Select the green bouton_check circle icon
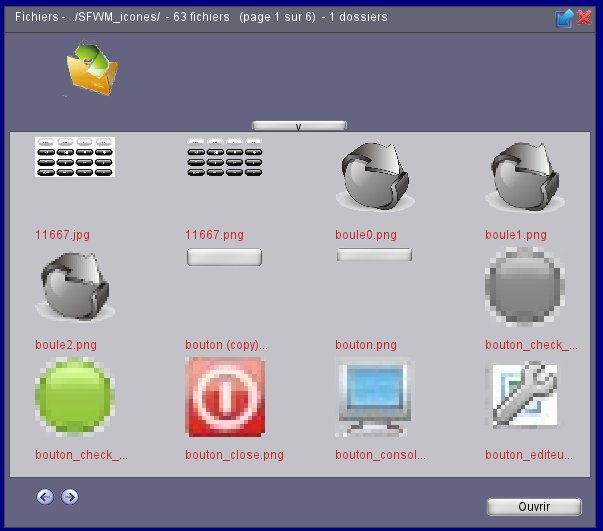This screenshot has height=531, width=603. point(75,396)
